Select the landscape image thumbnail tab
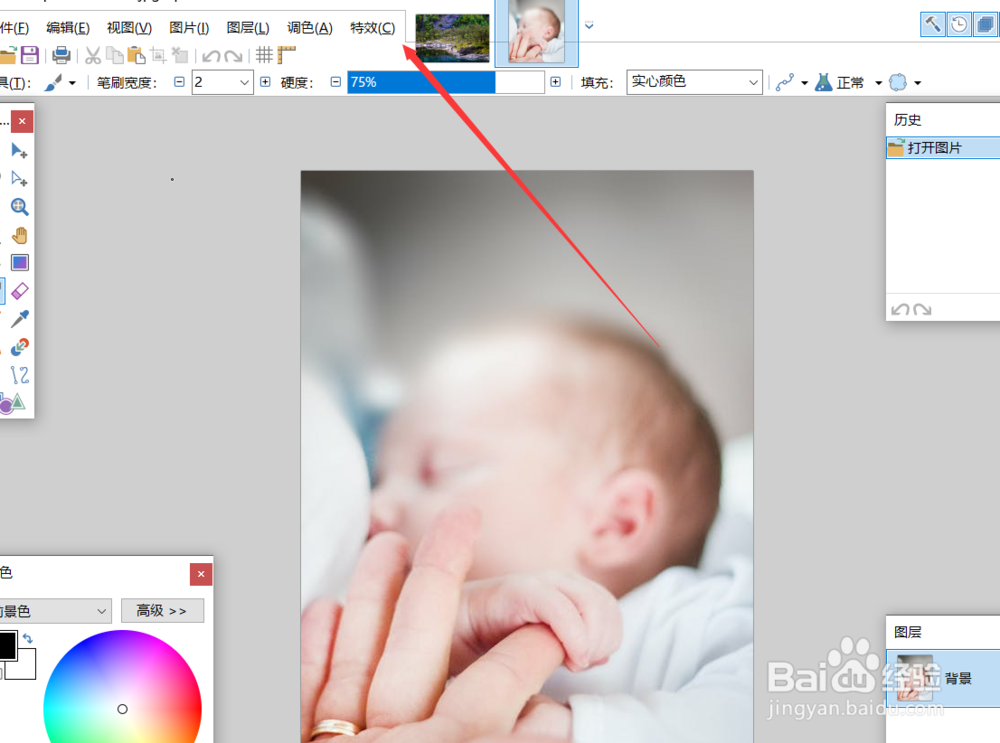This screenshot has width=1000, height=743. (x=452, y=38)
